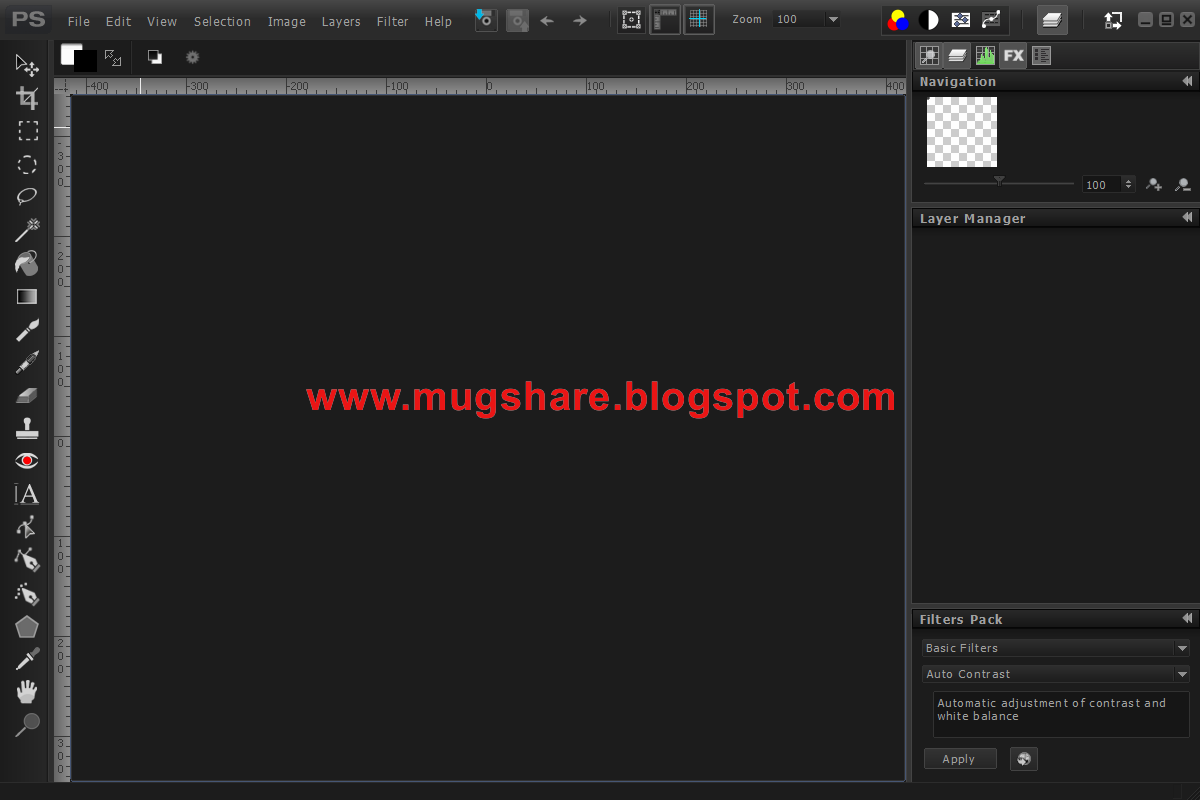The height and width of the screenshot is (800, 1200).
Task: Reset to default black and white colors
Action: tap(155, 57)
